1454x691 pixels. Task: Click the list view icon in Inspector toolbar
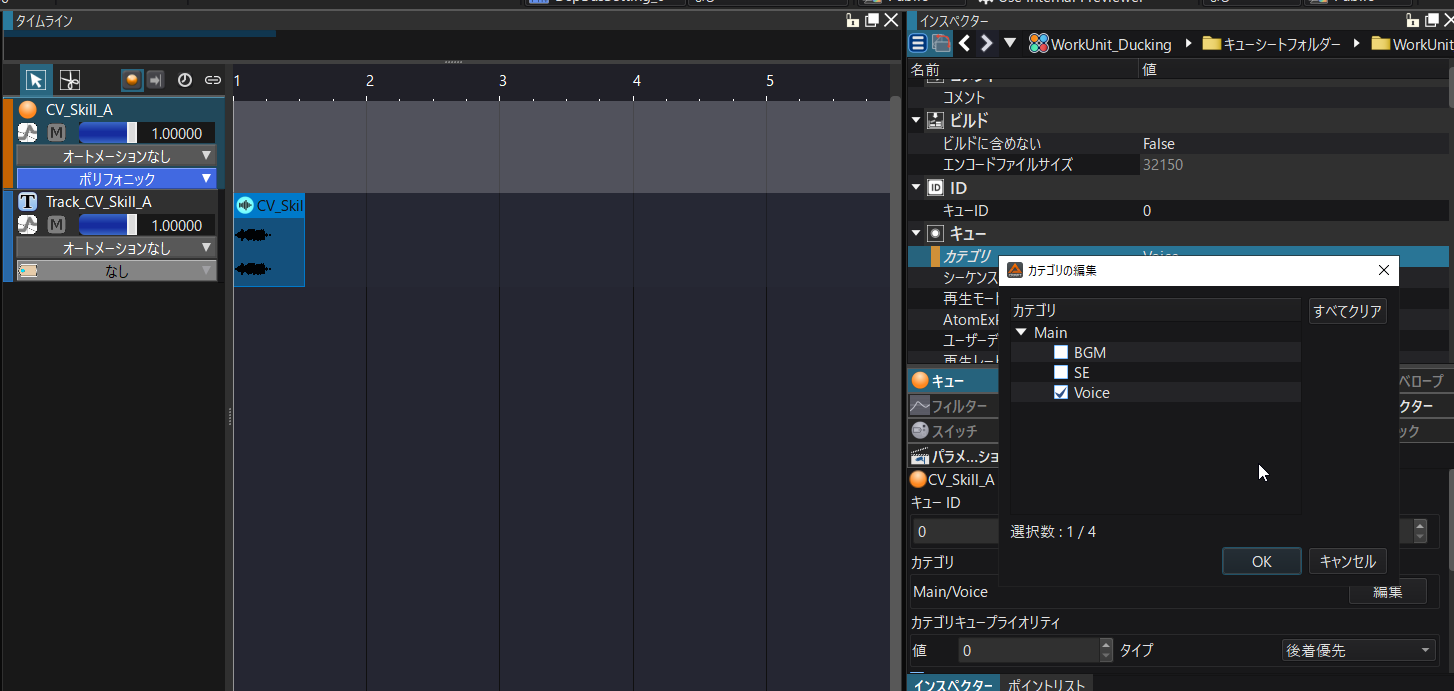(917, 43)
